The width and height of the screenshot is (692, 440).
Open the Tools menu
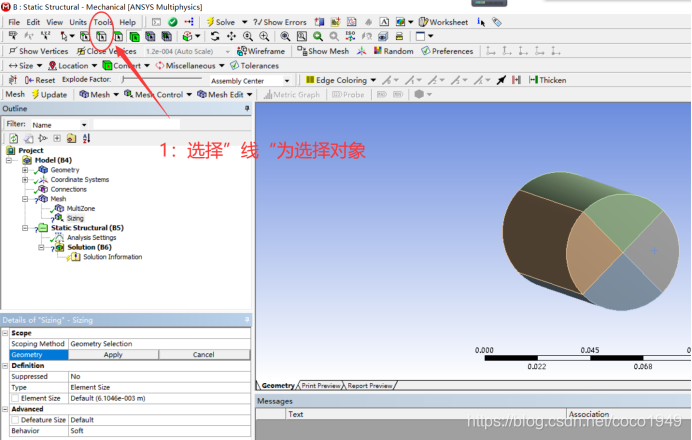pos(102,22)
